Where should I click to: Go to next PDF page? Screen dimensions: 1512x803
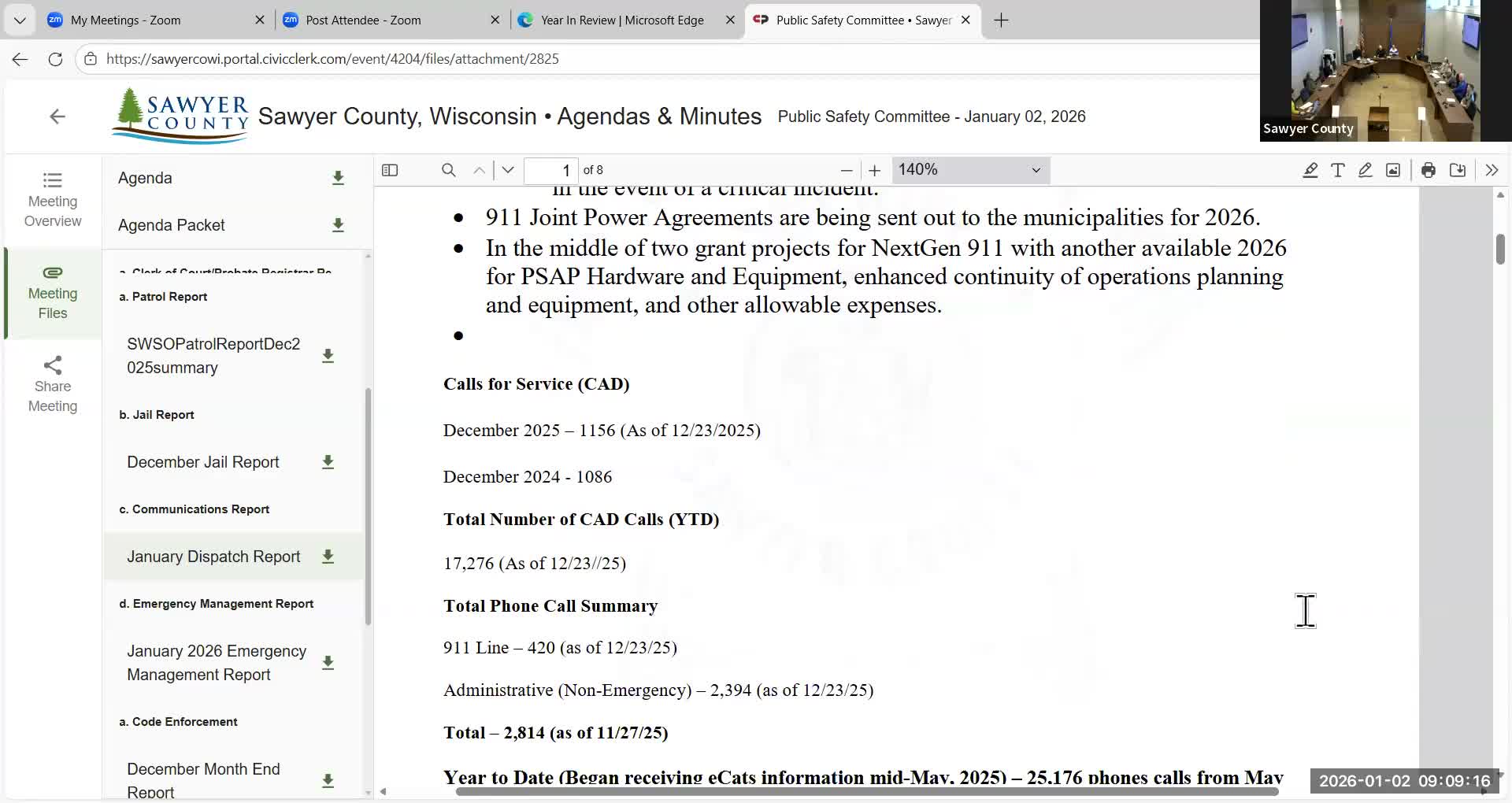pos(508,170)
